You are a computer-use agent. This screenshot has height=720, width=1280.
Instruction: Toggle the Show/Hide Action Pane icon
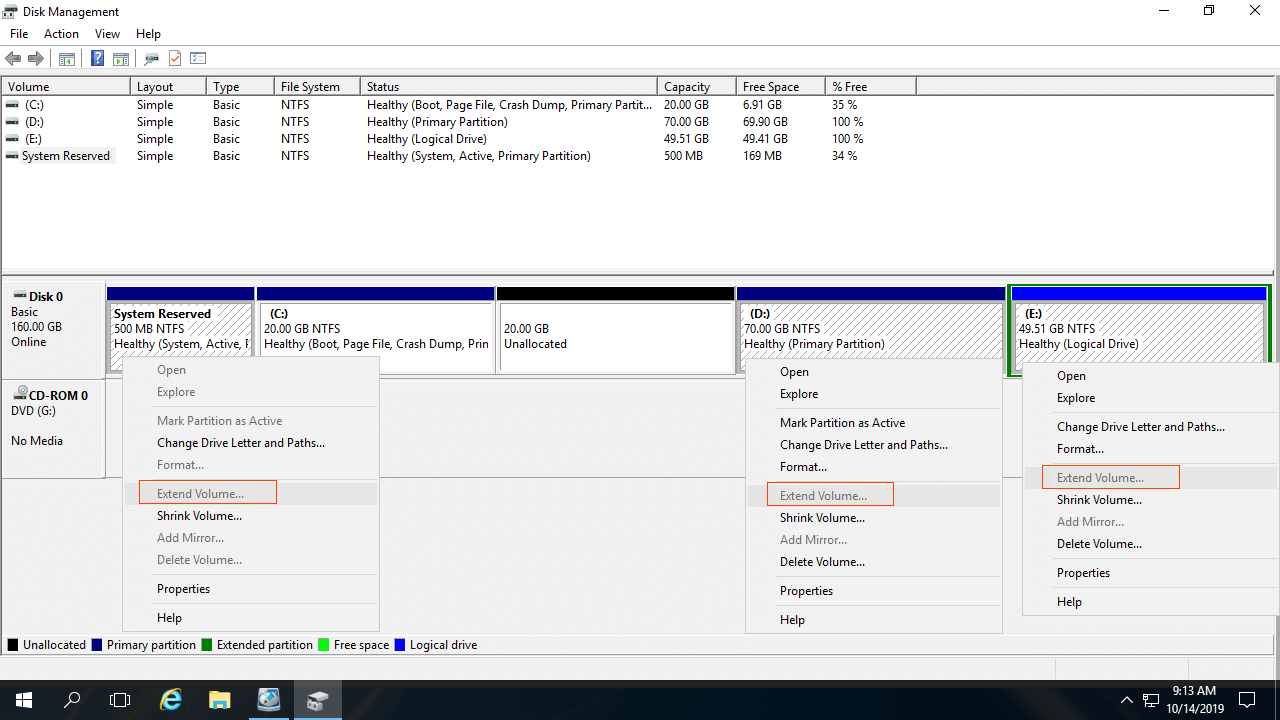pyautogui.click(x=120, y=58)
